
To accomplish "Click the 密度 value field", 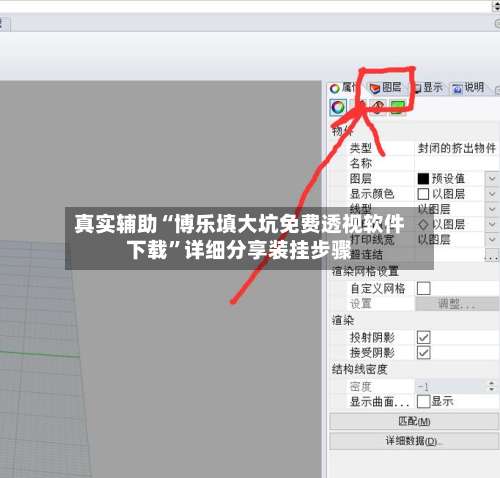I will point(451,387).
